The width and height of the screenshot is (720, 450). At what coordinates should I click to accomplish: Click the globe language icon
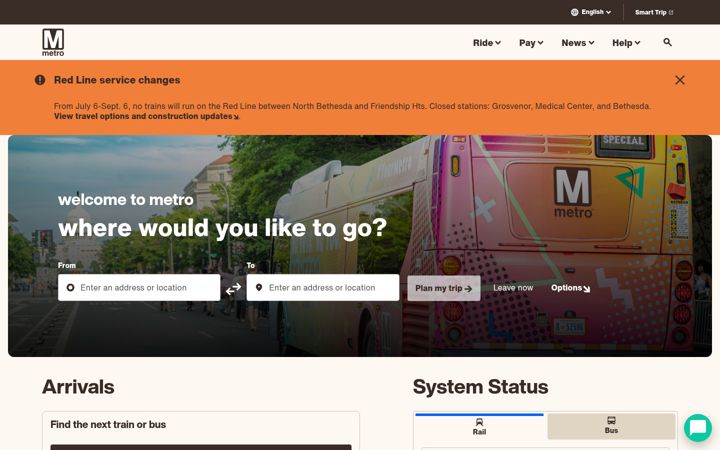coord(574,12)
